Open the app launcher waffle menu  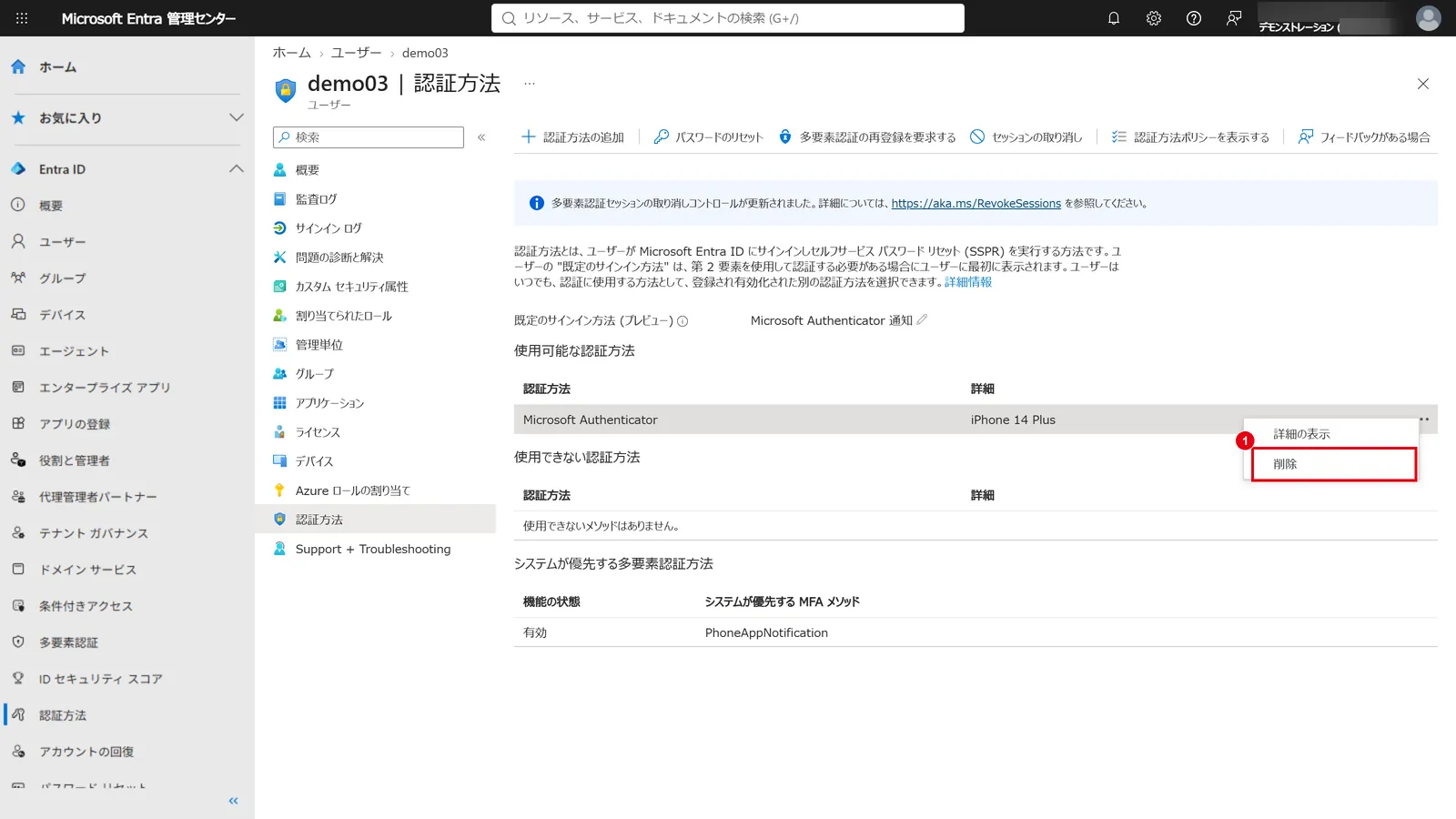click(22, 18)
